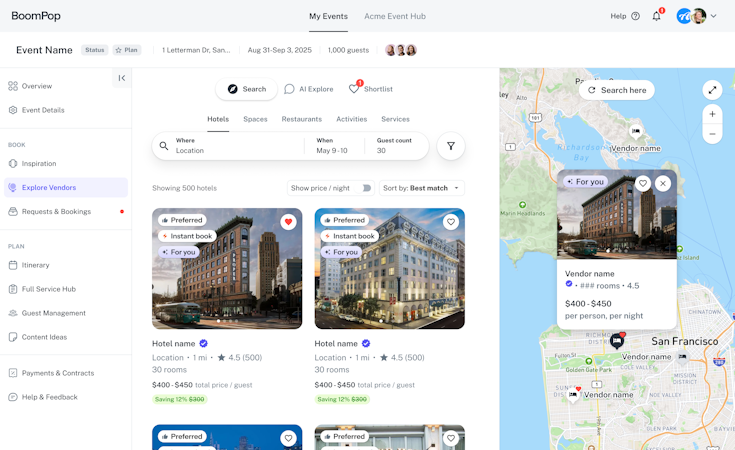Open the second hotel photo thumbnail
Screen dimensions: 735x450
[x=390, y=269]
